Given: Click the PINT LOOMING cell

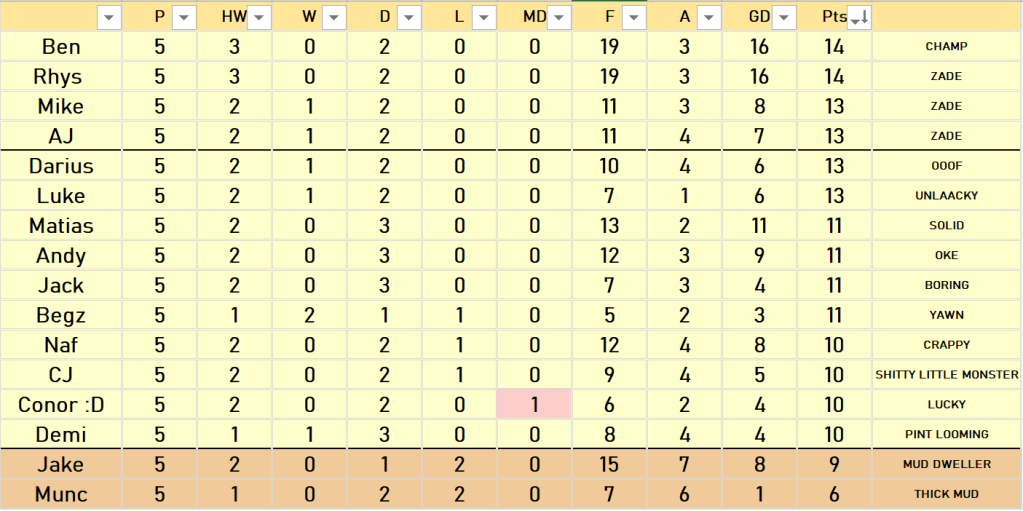Looking at the screenshot, I should [x=946, y=435].
